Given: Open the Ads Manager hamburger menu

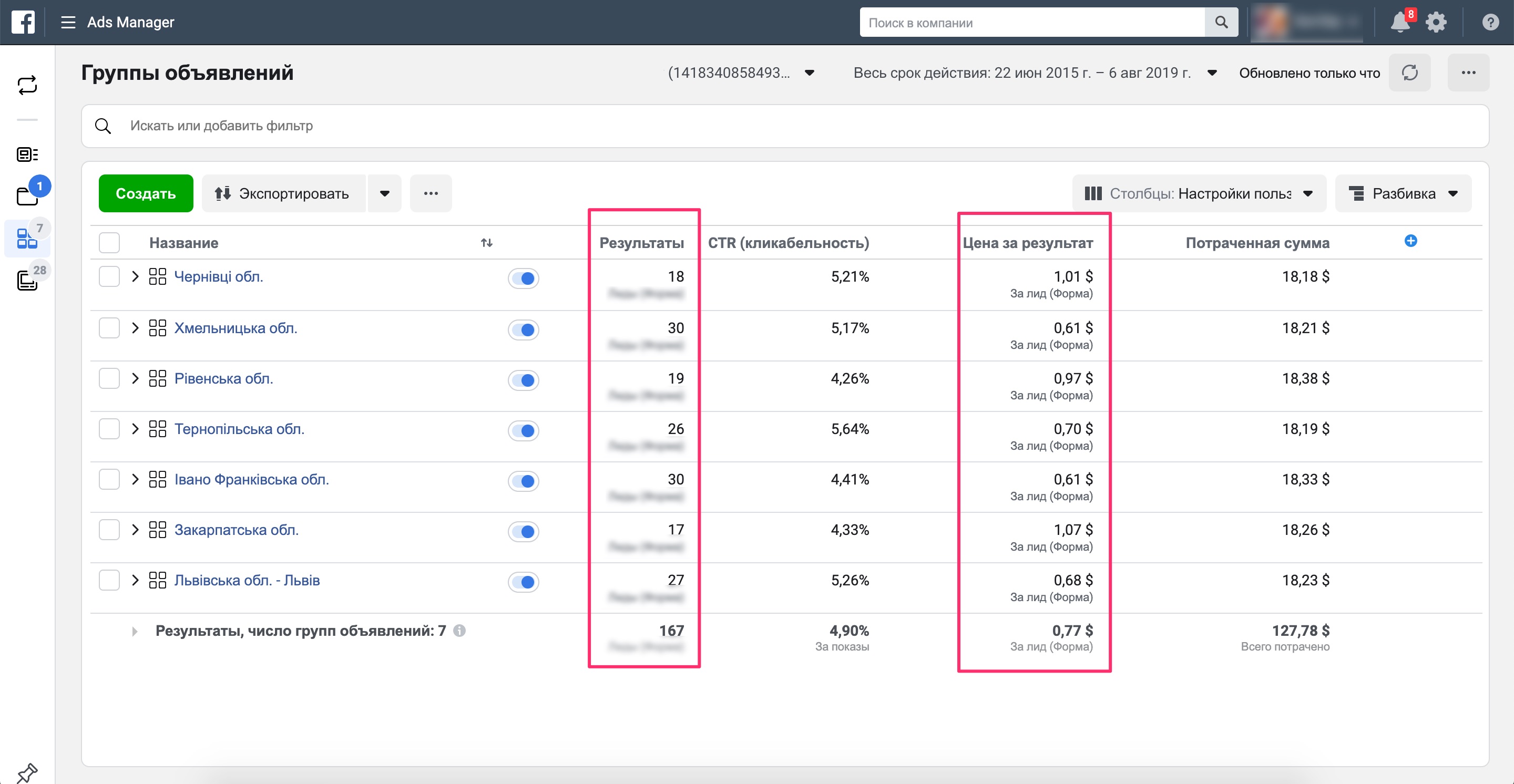Looking at the screenshot, I should point(68,22).
